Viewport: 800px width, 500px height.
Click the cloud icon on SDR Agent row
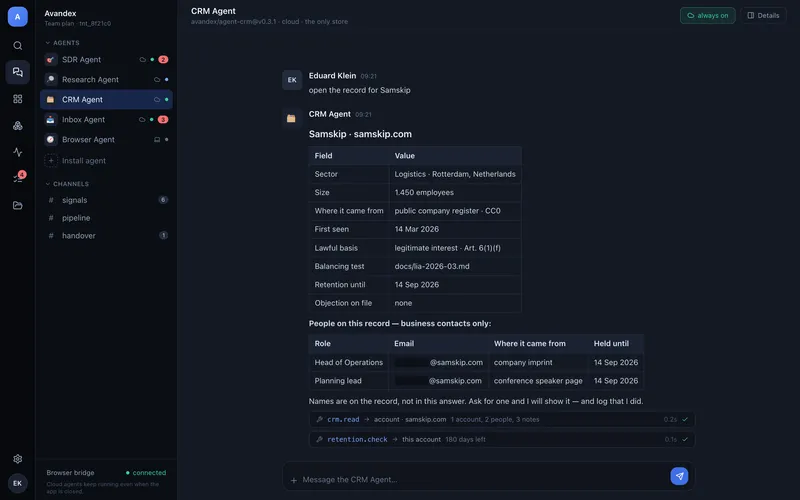click(x=142, y=60)
